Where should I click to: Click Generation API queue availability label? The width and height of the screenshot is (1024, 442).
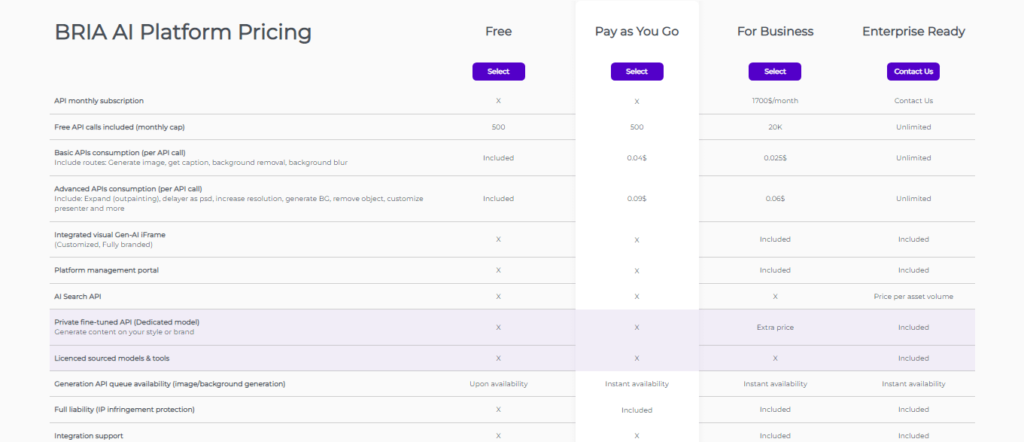[x=170, y=384]
